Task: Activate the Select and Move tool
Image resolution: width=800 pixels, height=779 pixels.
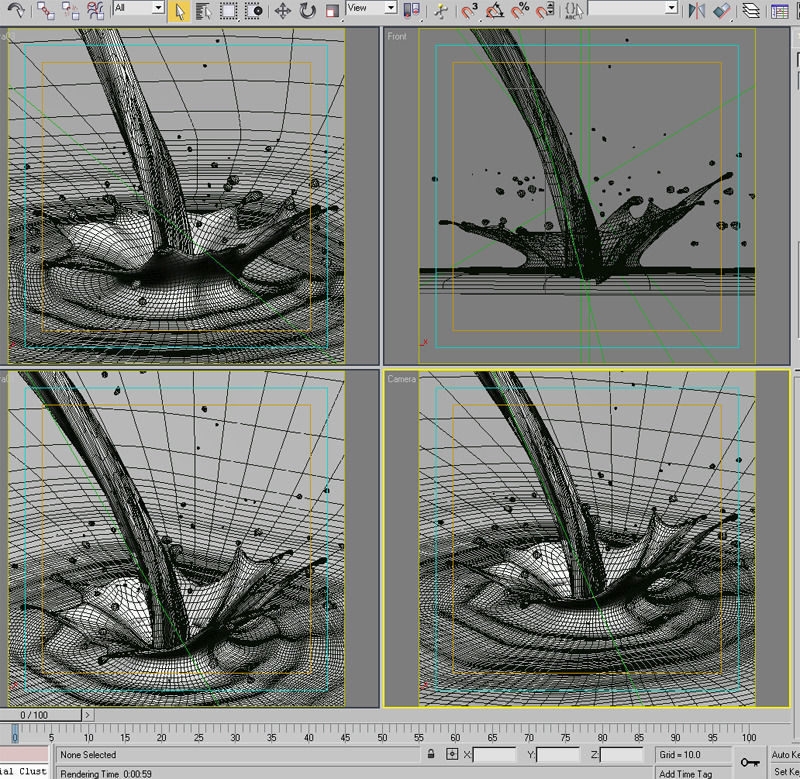Action: click(x=283, y=11)
